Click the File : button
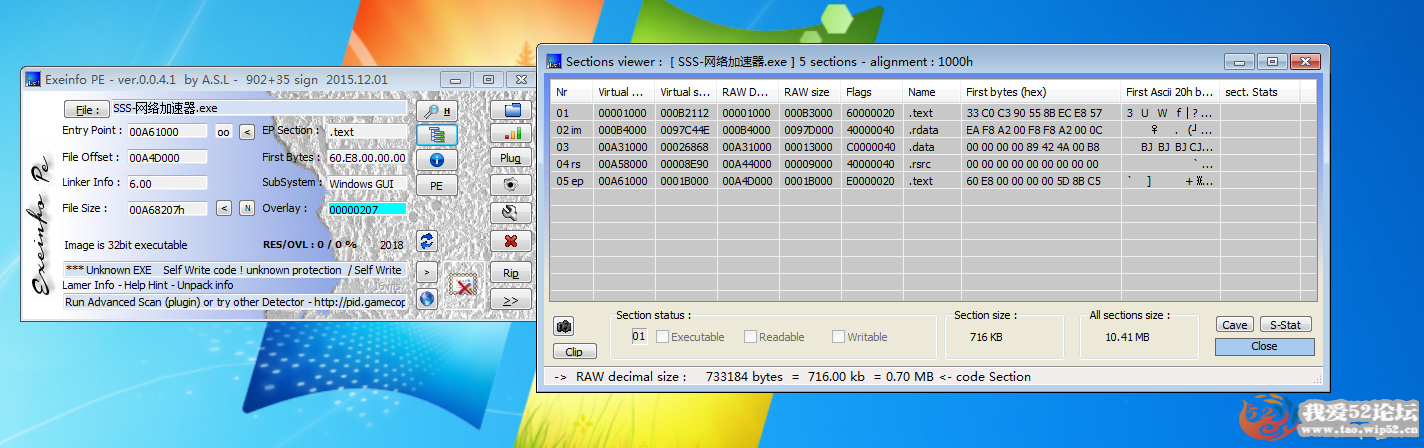Screen dimensions: 1424x448 (87, 109)
